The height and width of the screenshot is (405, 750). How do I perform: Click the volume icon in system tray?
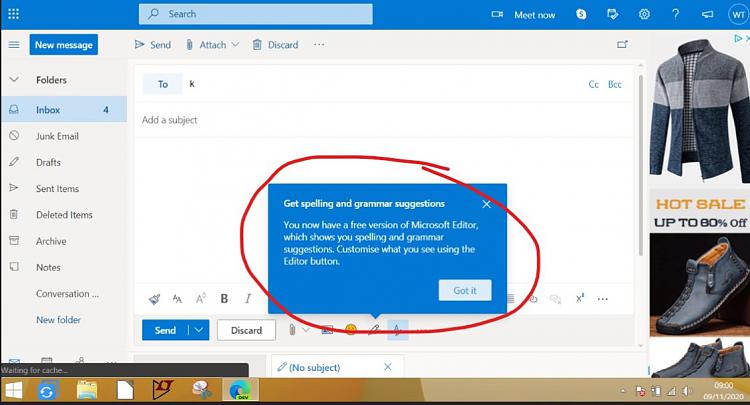686,391
